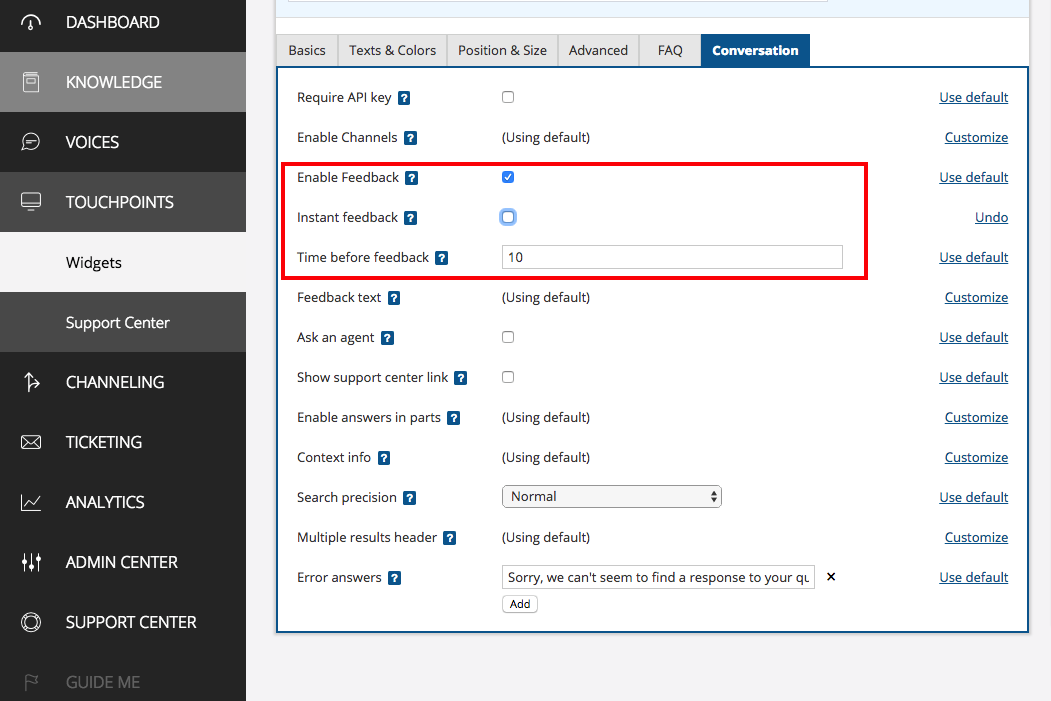Click the Knowledge book icon
The image size is (1051, 701).
click(31, 82)
